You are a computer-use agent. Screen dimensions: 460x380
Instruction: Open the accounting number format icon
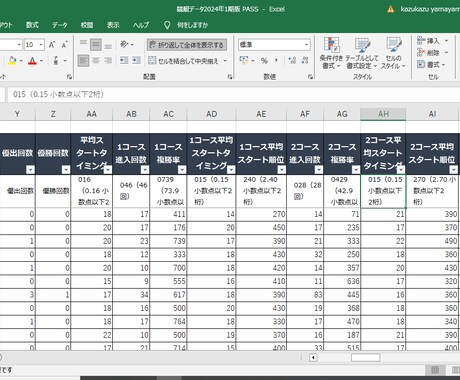click(x=244, y=61)
